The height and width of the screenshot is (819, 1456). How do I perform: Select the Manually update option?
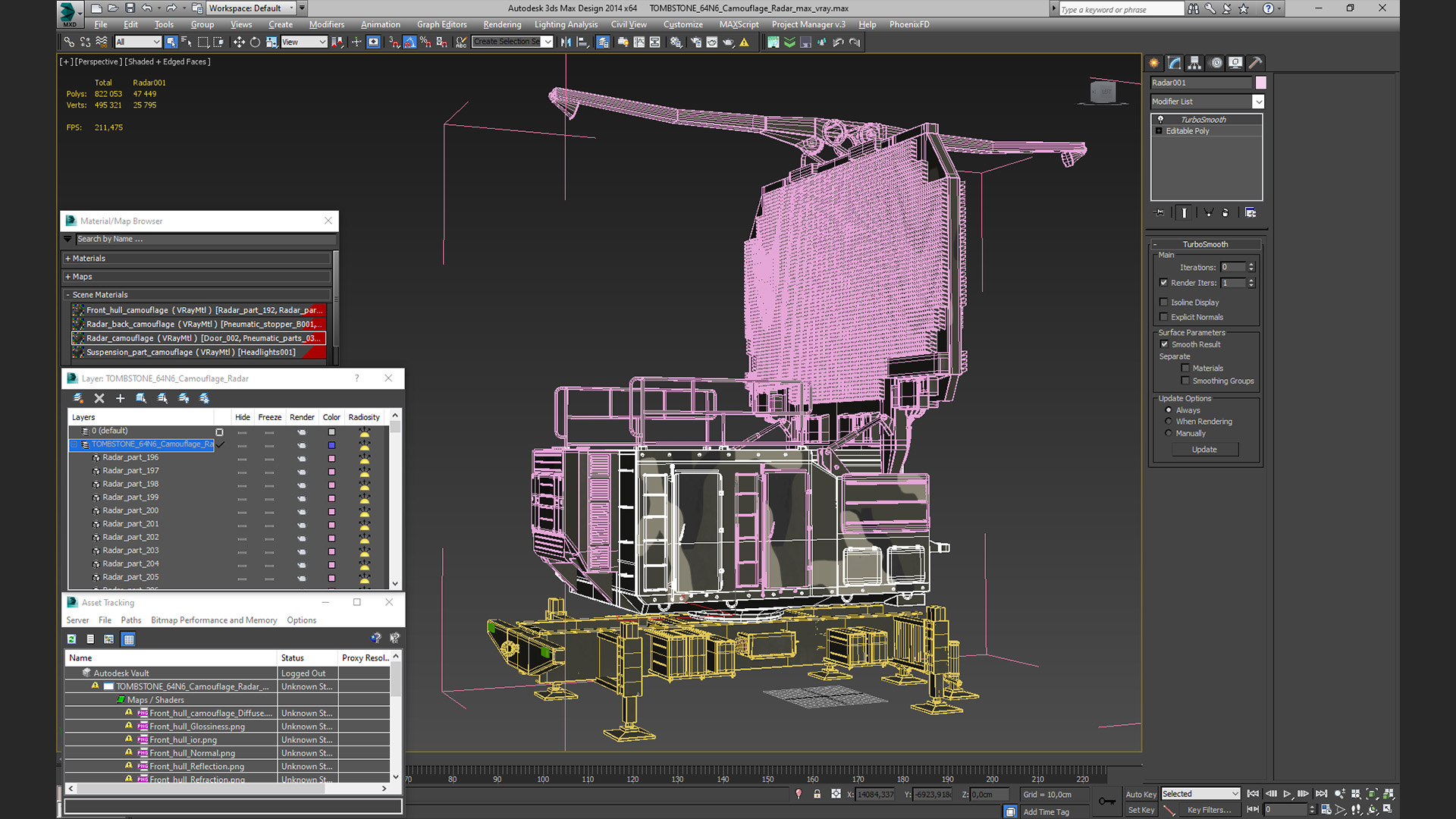pos(1169,433)
